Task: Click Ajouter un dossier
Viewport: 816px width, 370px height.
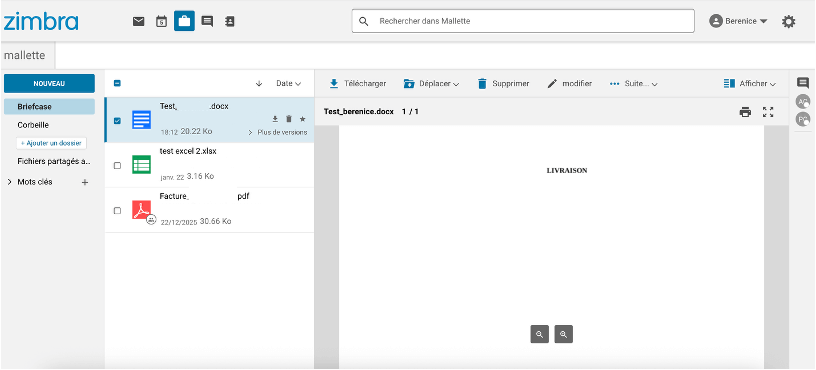Action: (x=52, y=143)
